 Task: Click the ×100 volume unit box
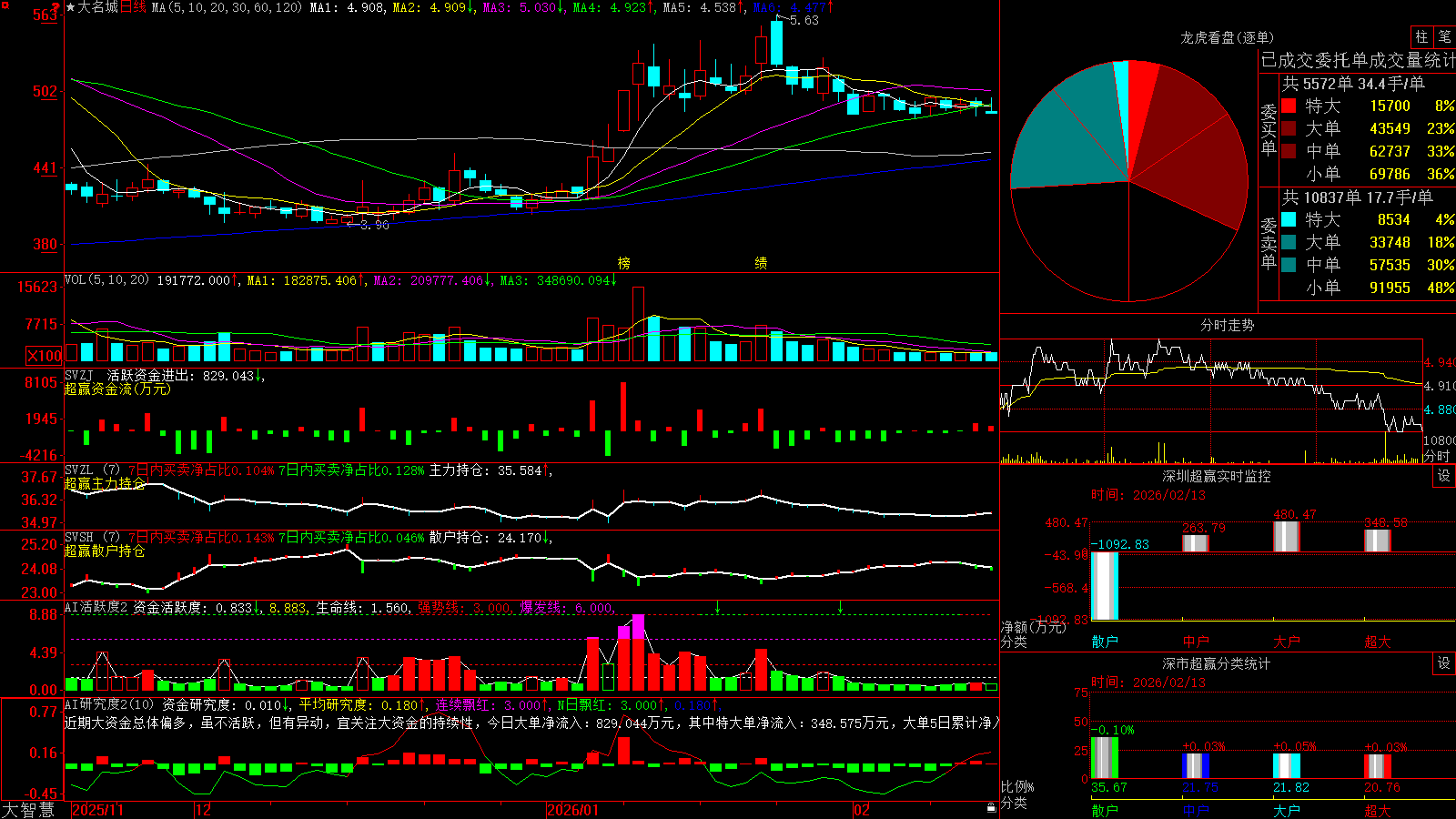[45, 356]
